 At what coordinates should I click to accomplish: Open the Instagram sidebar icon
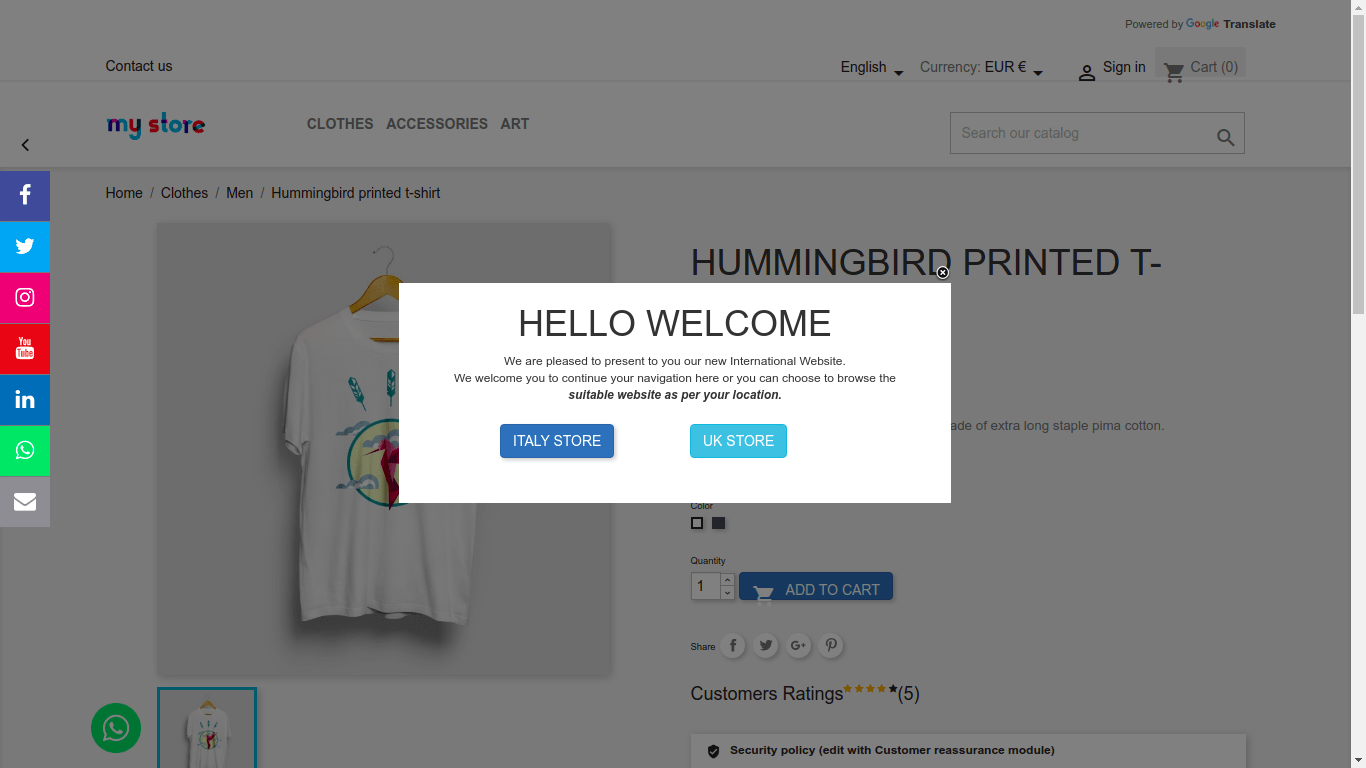[x=25, y=297]
